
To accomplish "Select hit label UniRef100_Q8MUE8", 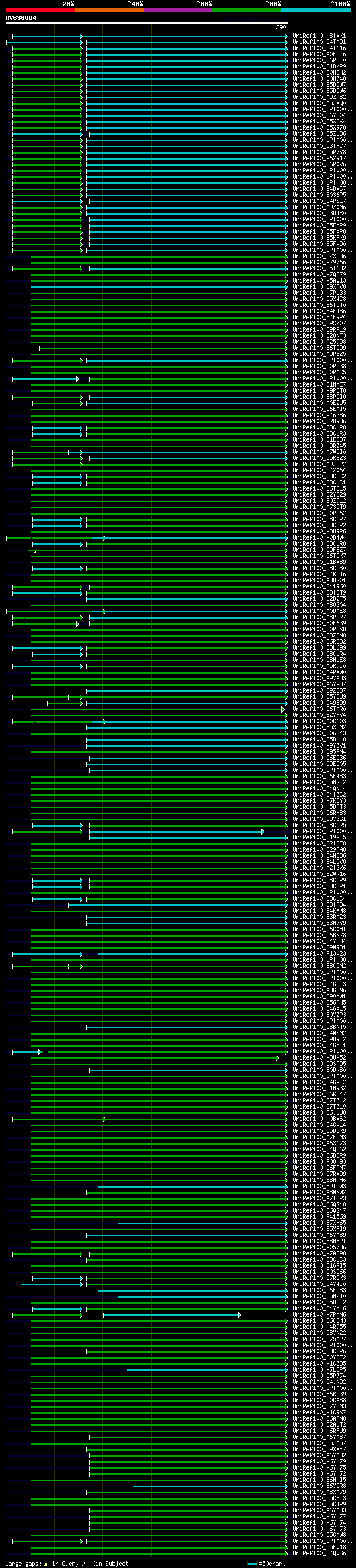I will 319,660.
